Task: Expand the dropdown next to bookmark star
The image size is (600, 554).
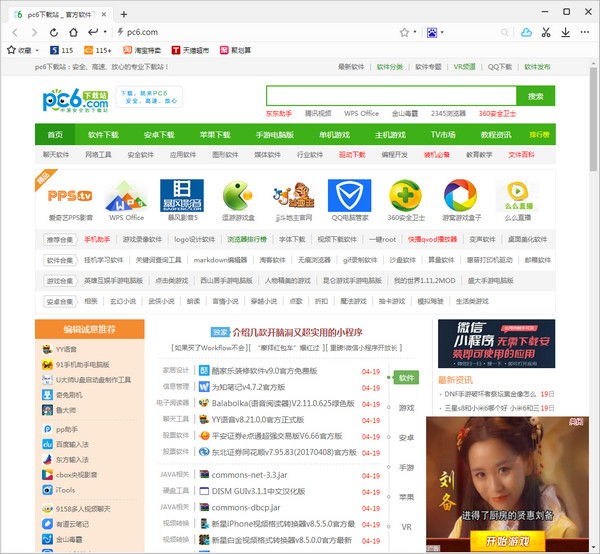Action: coord(416,32)
